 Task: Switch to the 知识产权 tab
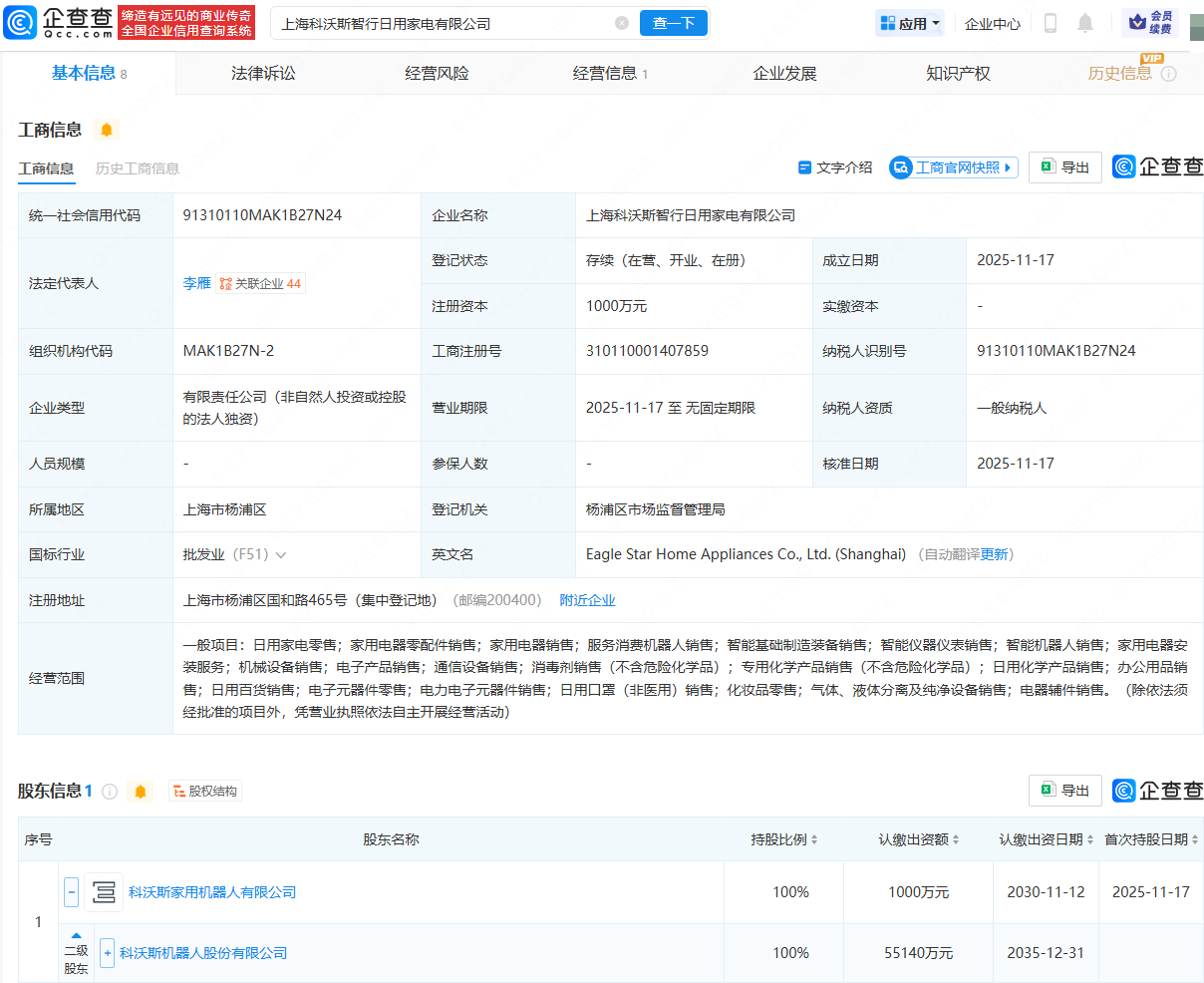[x=958, y=73]
